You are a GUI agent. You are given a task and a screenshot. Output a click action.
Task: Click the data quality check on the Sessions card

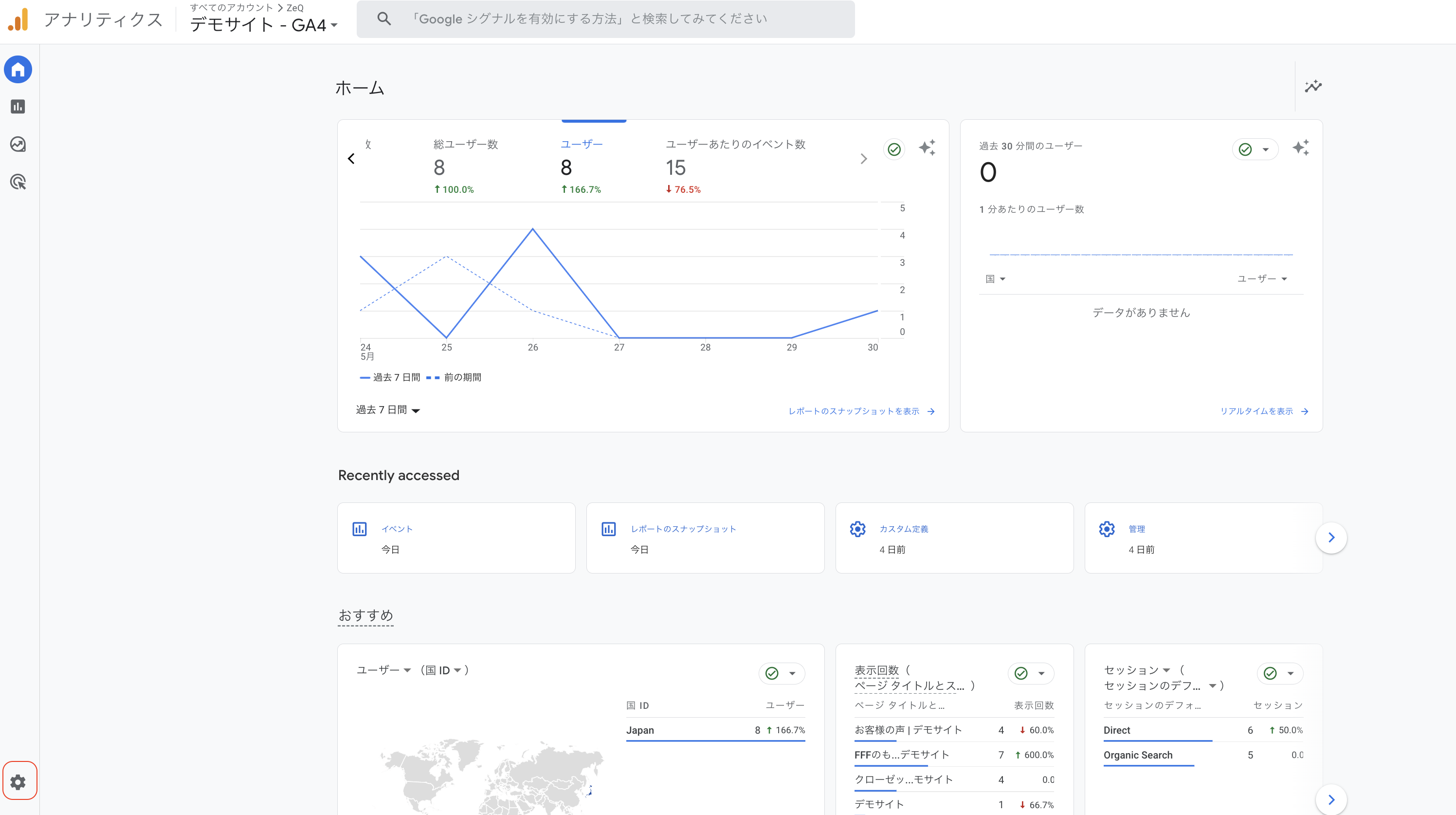click(1271, 673)
